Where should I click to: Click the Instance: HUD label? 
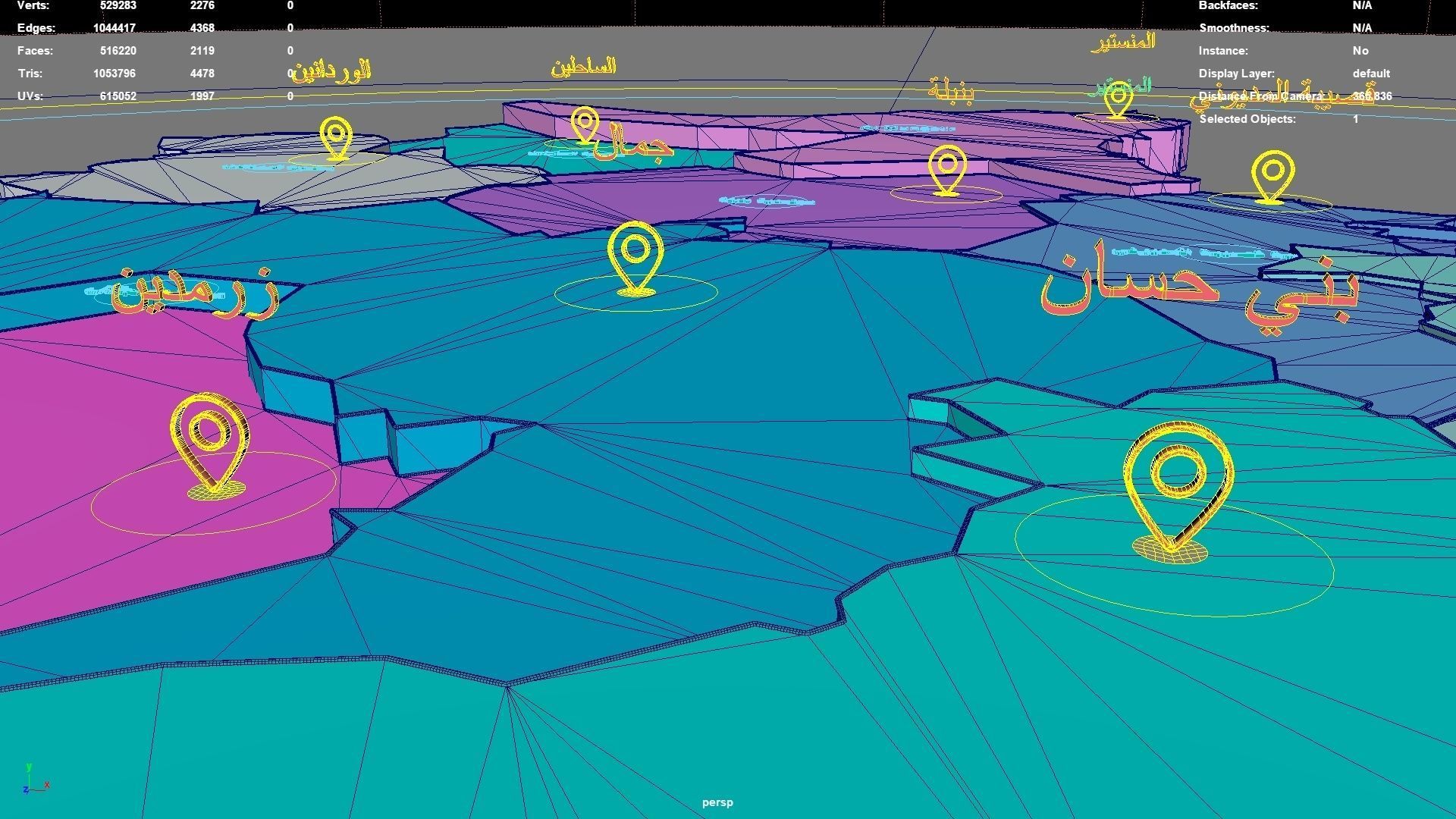1223,51
